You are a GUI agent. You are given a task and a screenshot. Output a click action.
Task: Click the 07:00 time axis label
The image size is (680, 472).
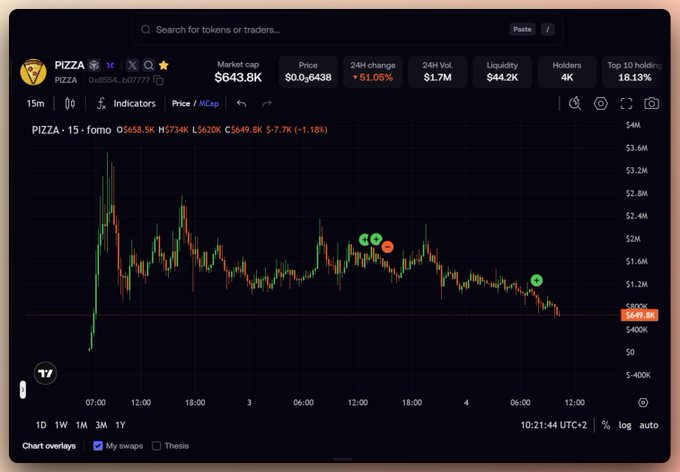(x=95, y=403)
